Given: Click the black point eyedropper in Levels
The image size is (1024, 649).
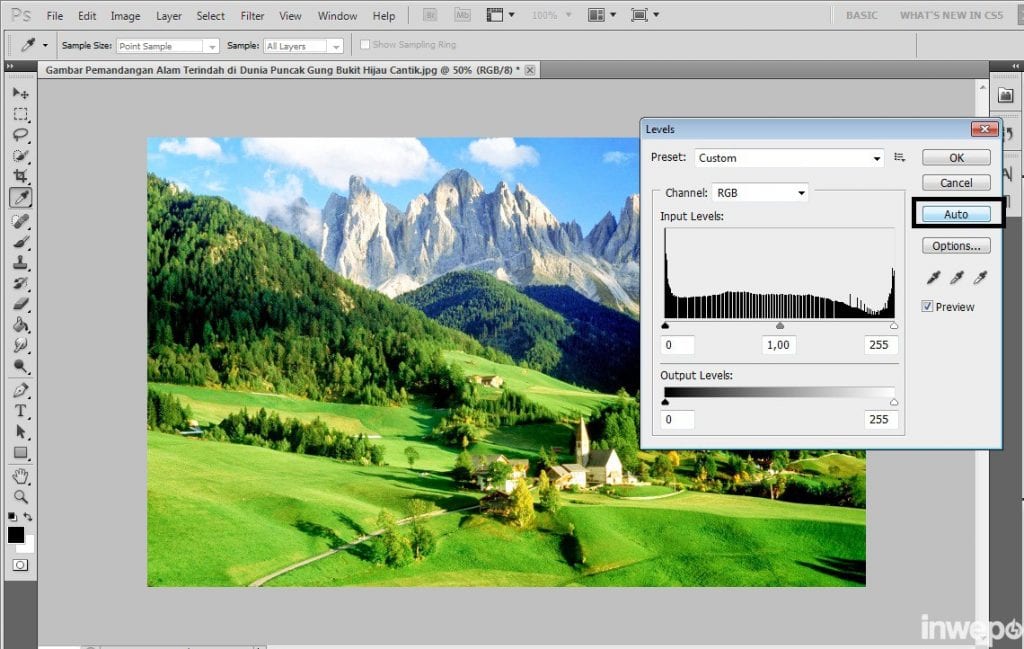Looking at the screenshot, I should 933,278.
